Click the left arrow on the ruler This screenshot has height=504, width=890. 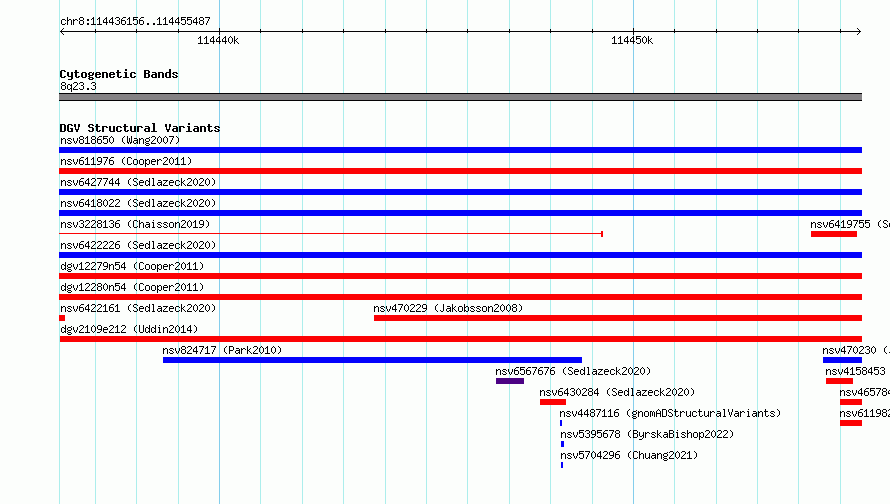click(x=62, y=31)
